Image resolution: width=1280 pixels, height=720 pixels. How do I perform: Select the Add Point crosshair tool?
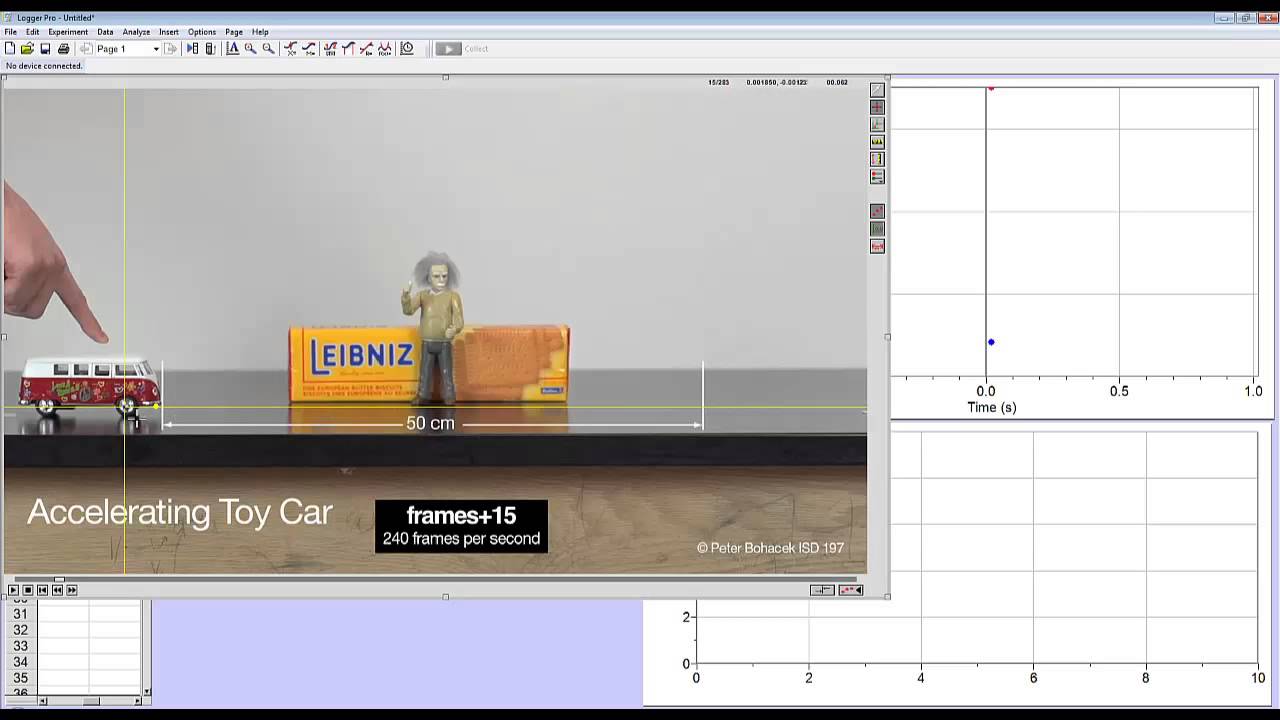click(x=877, y=107)
